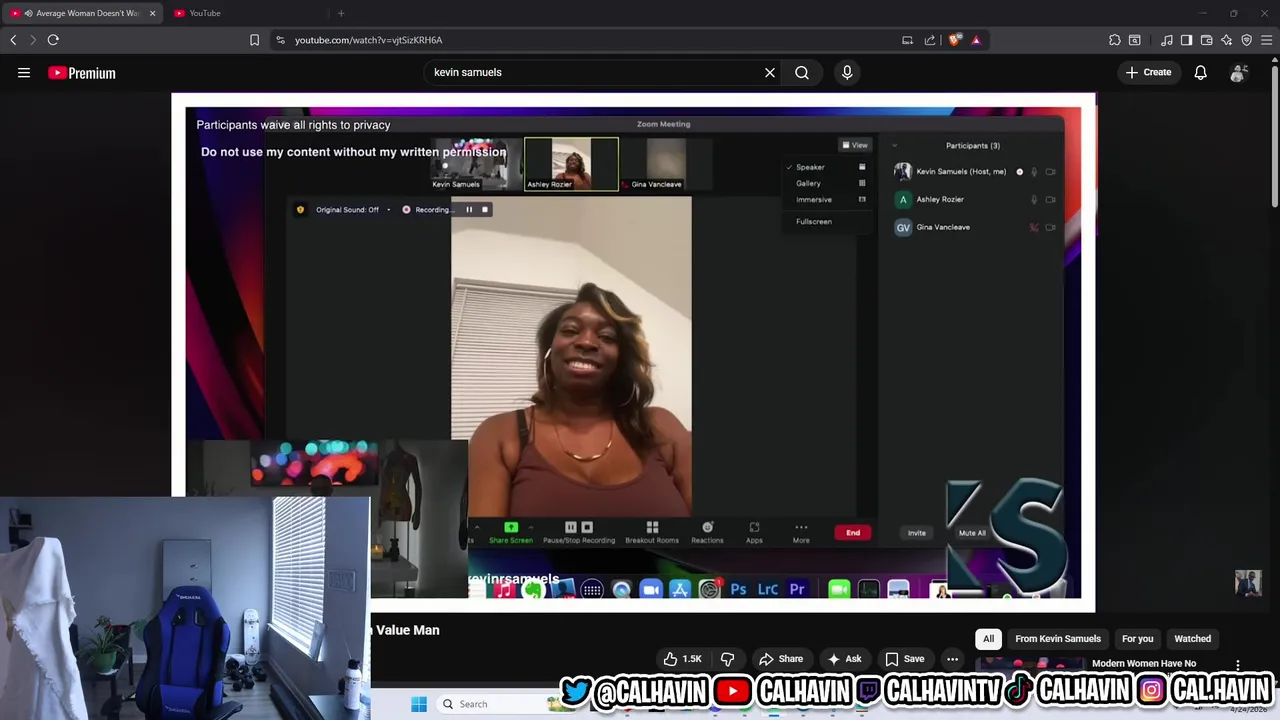Open site settings icon beside the URL
Viewport: 1280px width, 720px height.
(280, 40)
